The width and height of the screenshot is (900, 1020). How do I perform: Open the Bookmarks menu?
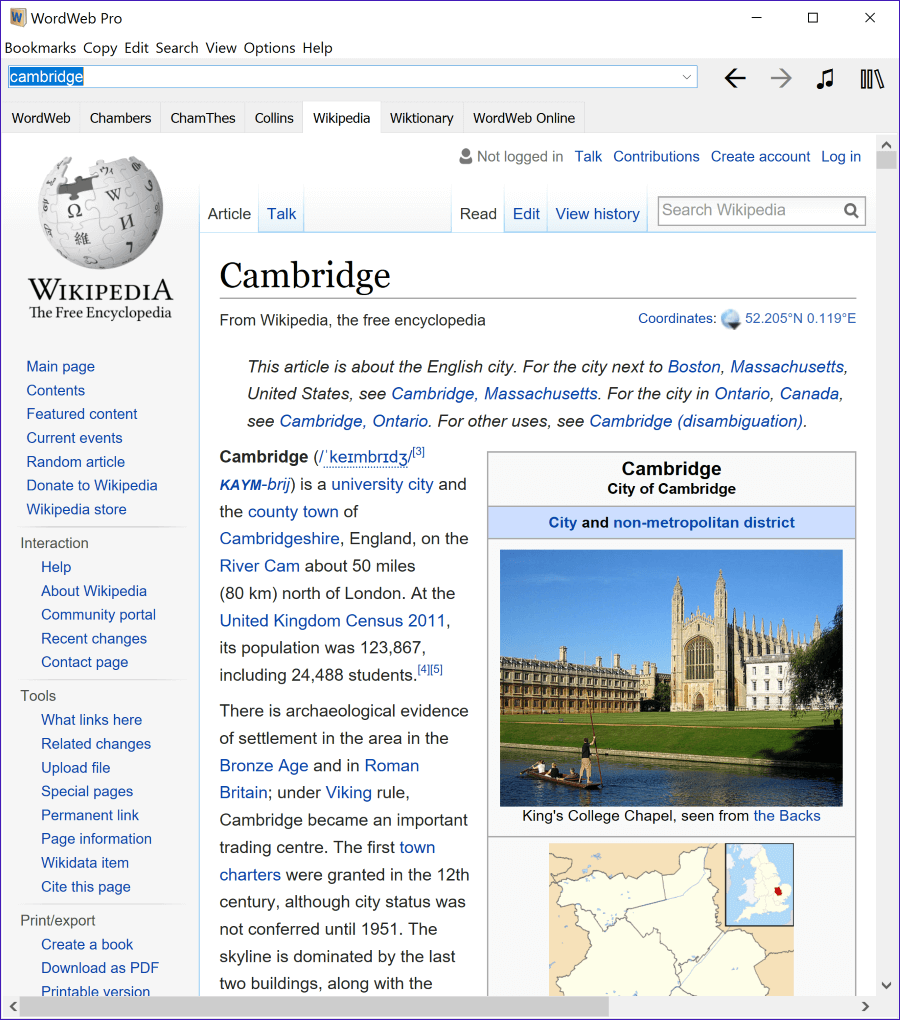40,48
